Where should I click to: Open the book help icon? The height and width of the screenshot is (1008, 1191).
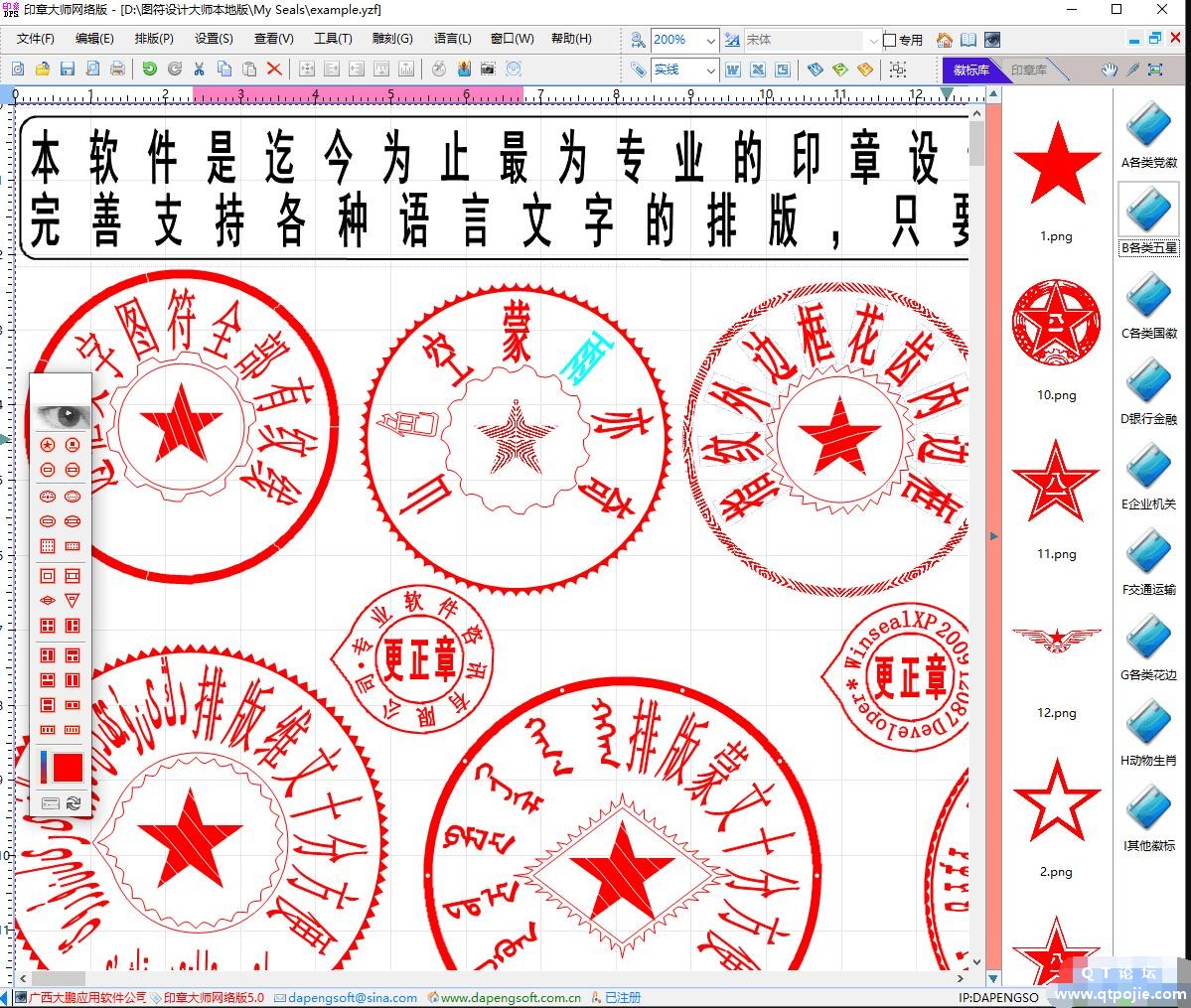click(968, 40)
